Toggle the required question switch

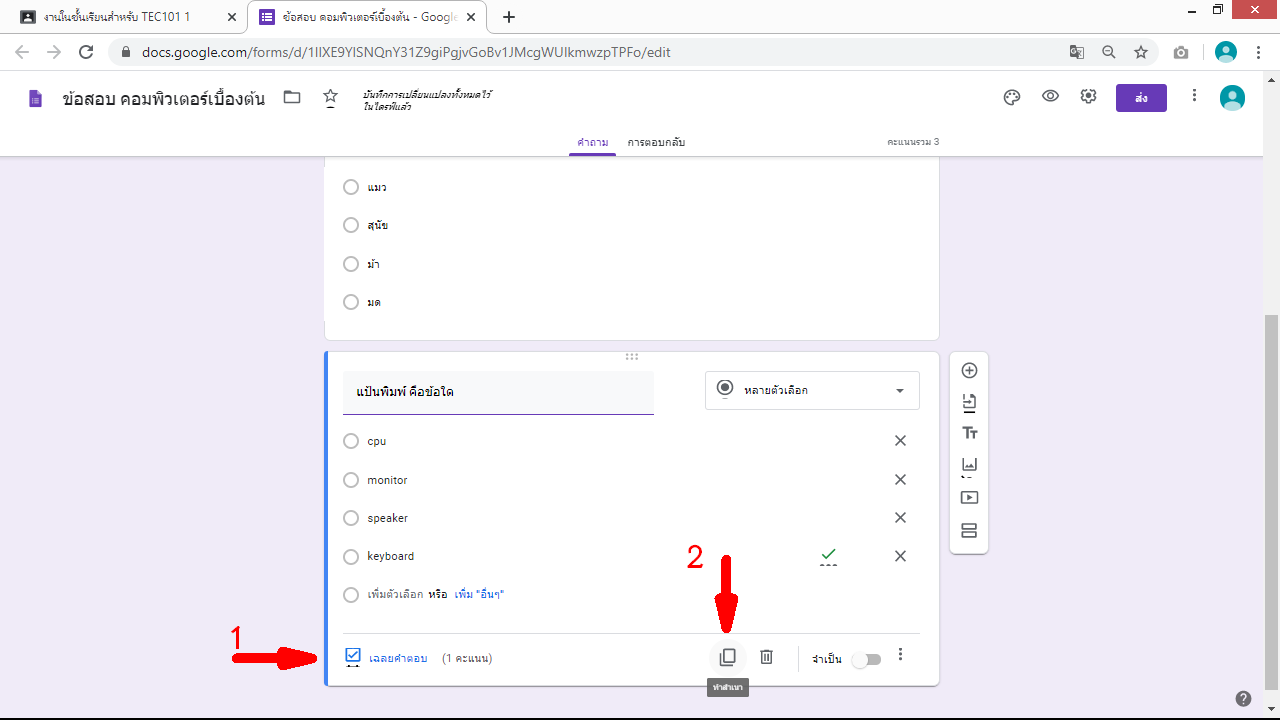coord(866,659)
